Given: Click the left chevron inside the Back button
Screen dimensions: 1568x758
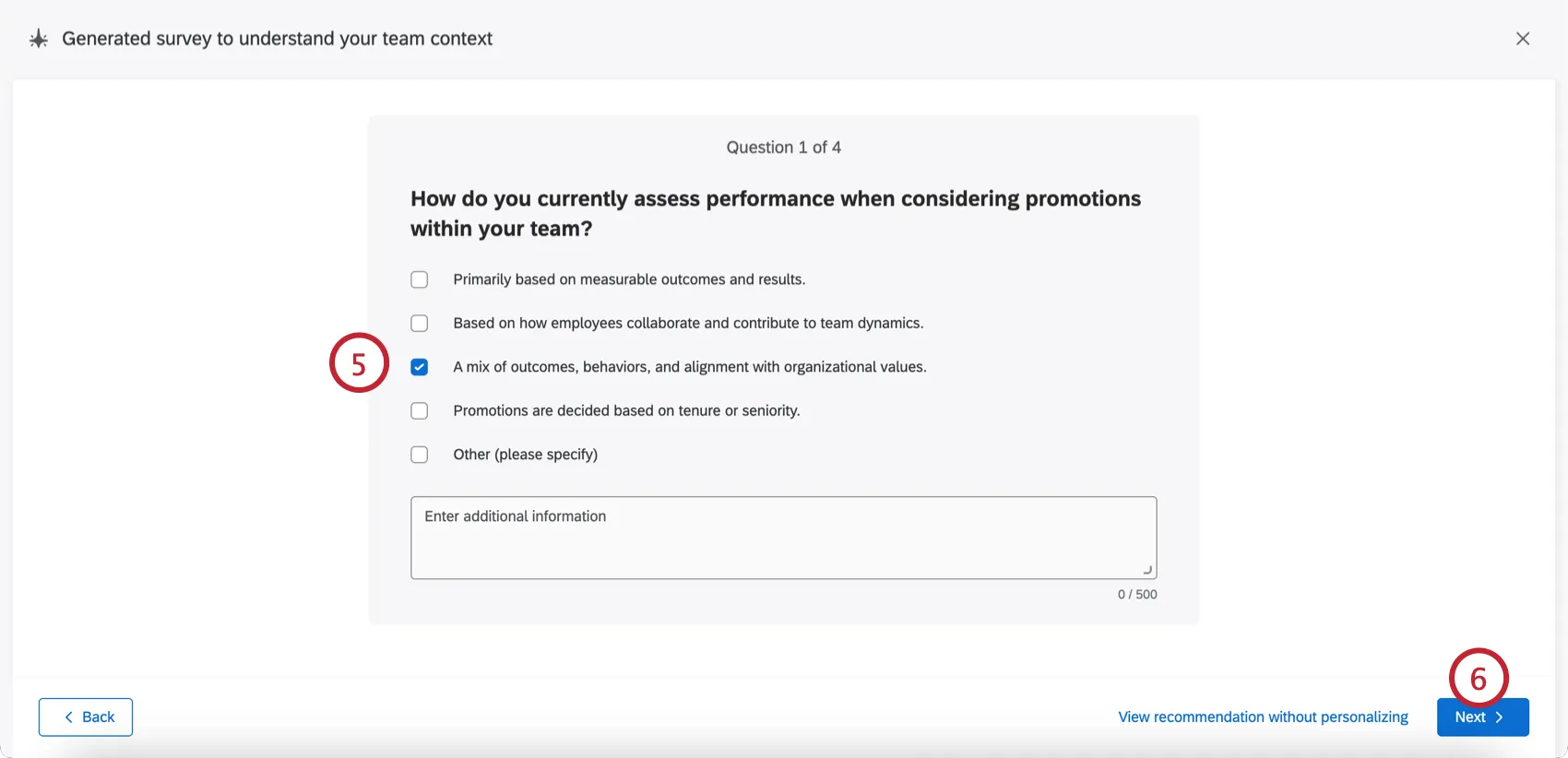Looking at the screenshot, I should point(68,717).
